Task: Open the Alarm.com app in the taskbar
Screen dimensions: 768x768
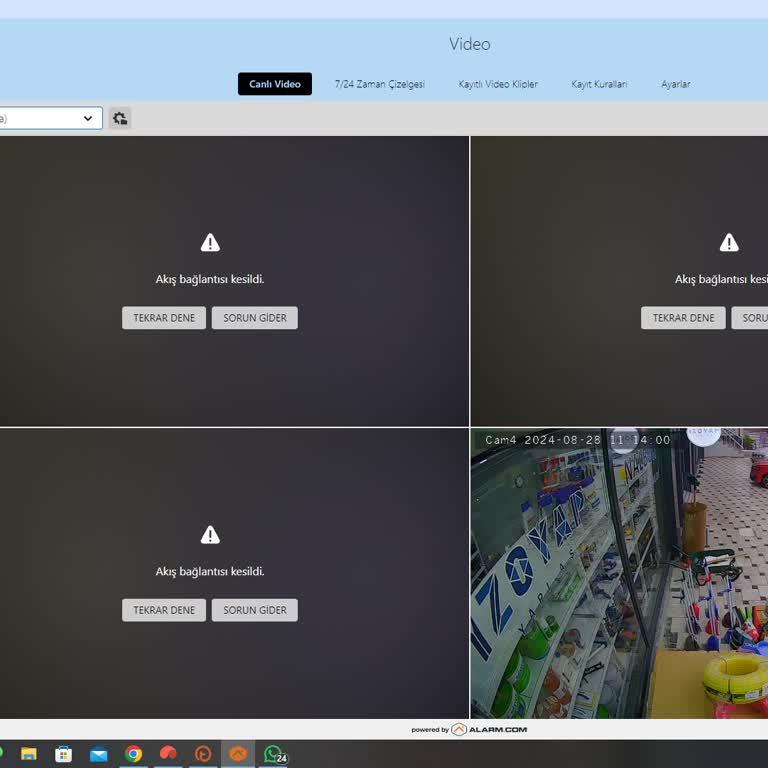Action: tap(238, 753)
